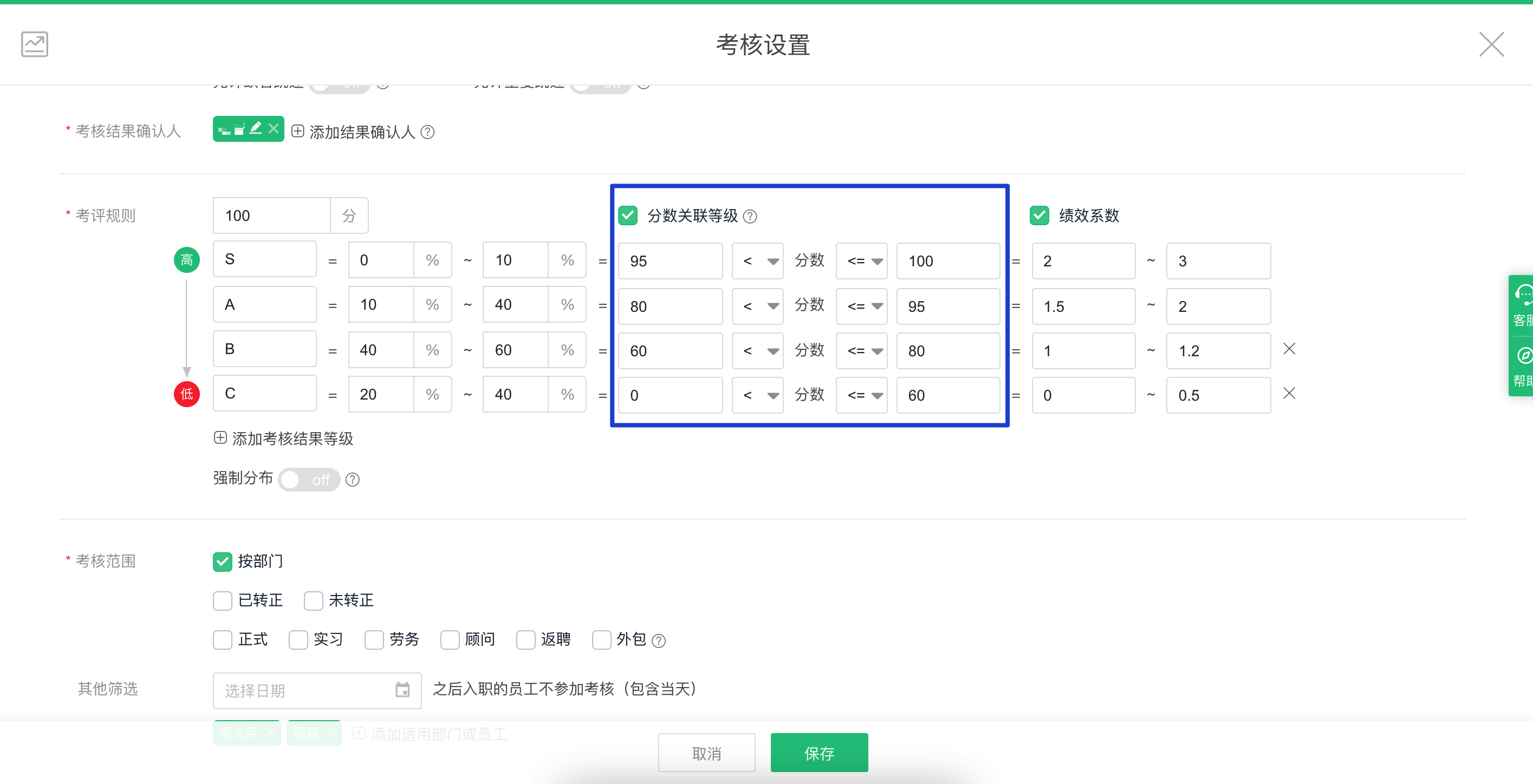Click S row percentage upper field 10
The height and width of the screenshot is (784, 1533).
click(515, 260)
